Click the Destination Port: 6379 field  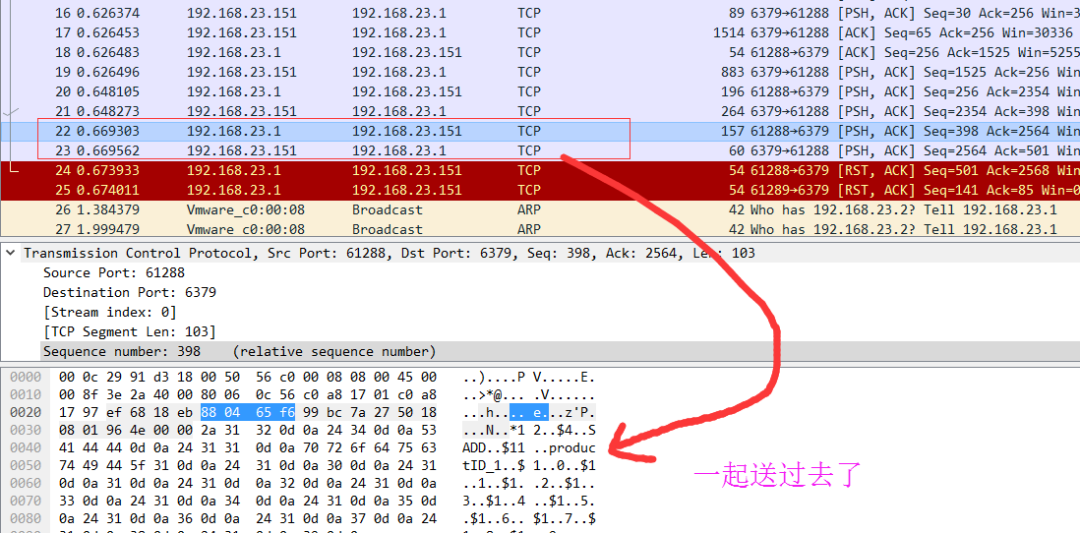(129, 293)
